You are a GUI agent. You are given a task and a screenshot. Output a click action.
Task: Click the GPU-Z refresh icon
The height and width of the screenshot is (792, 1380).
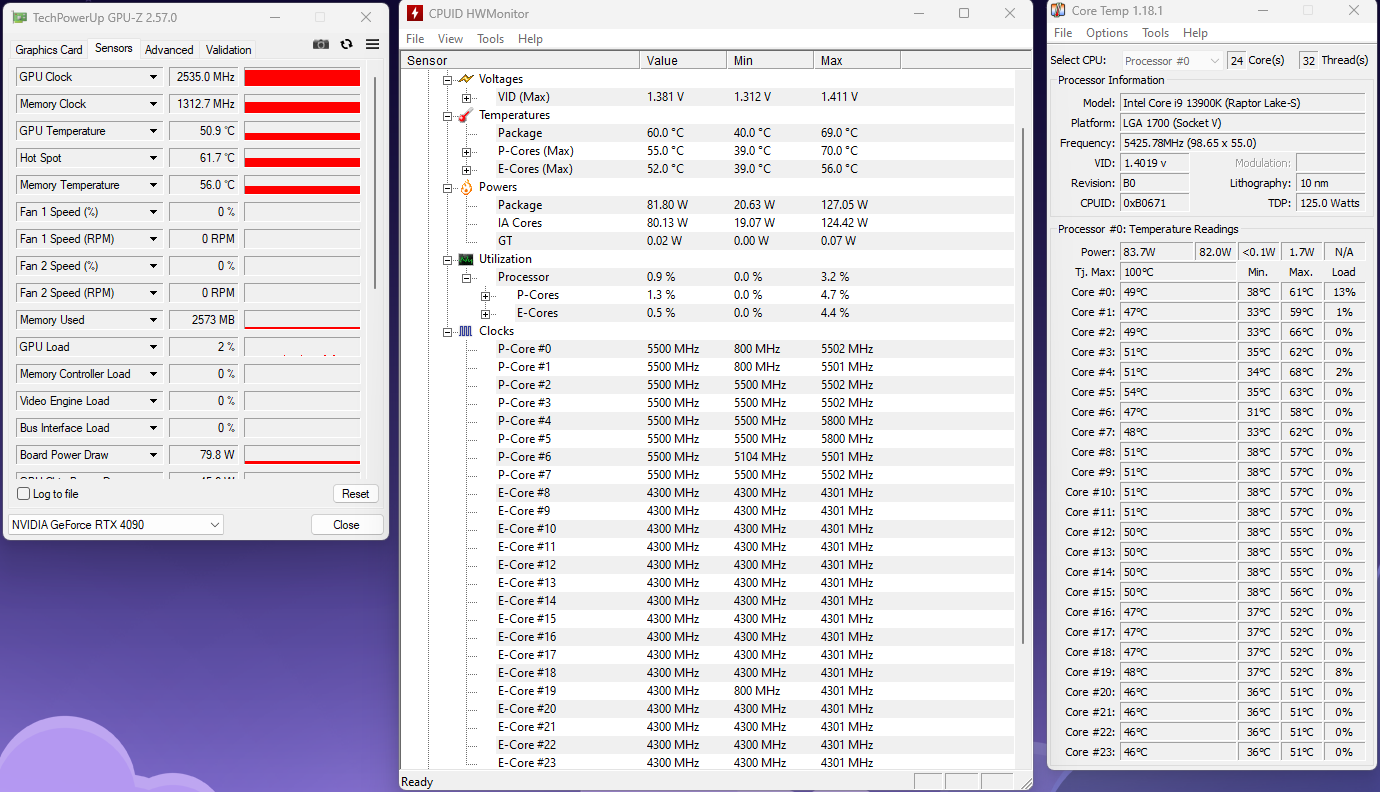click(346, 44)
